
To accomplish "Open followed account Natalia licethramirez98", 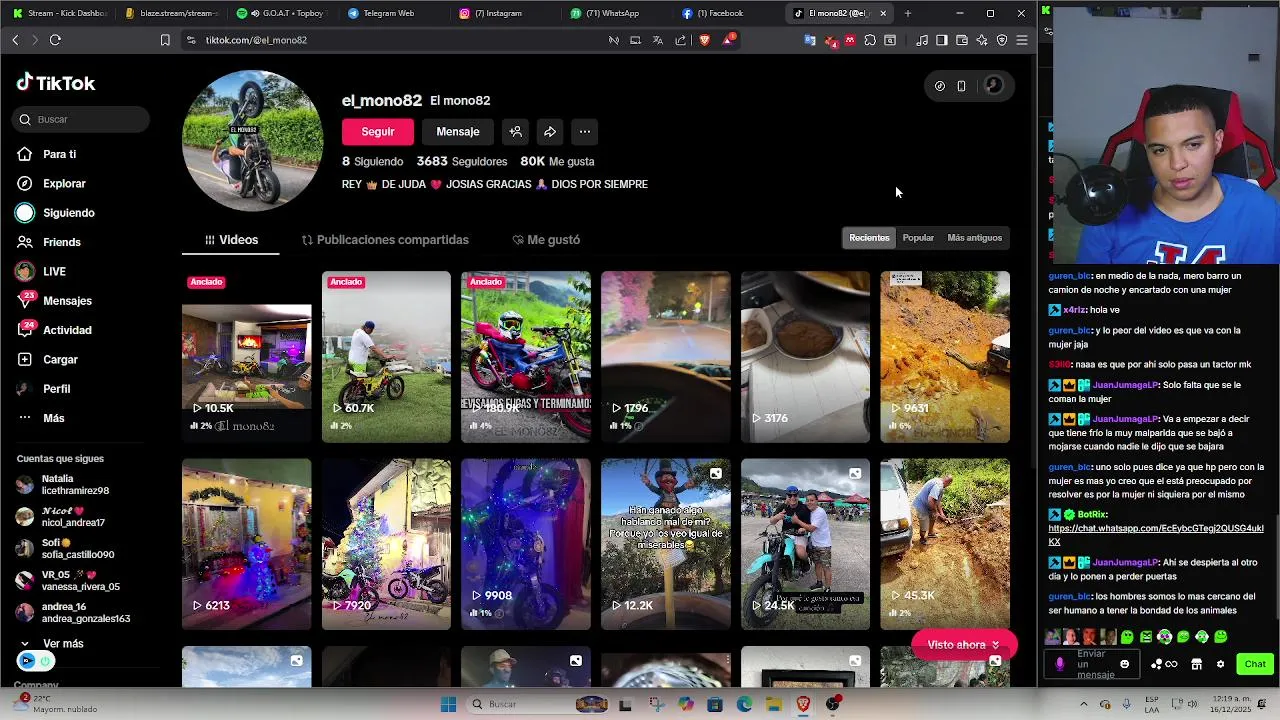I will (x=63, y=485).
